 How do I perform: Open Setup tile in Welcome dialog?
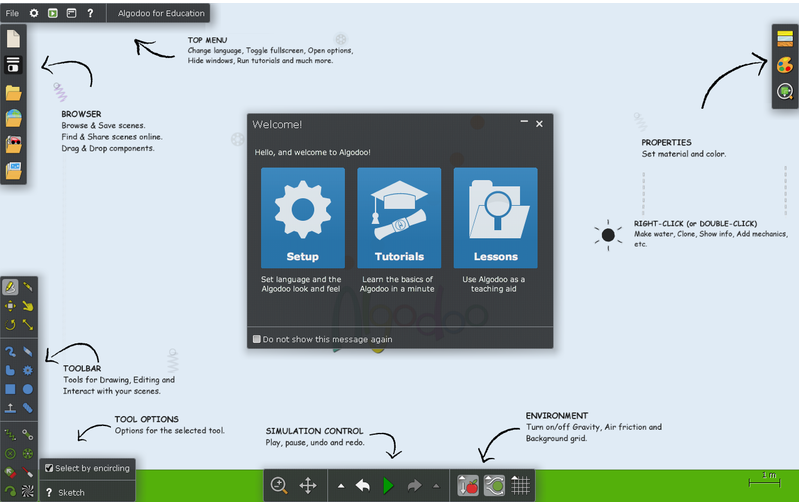click(303, 218)
